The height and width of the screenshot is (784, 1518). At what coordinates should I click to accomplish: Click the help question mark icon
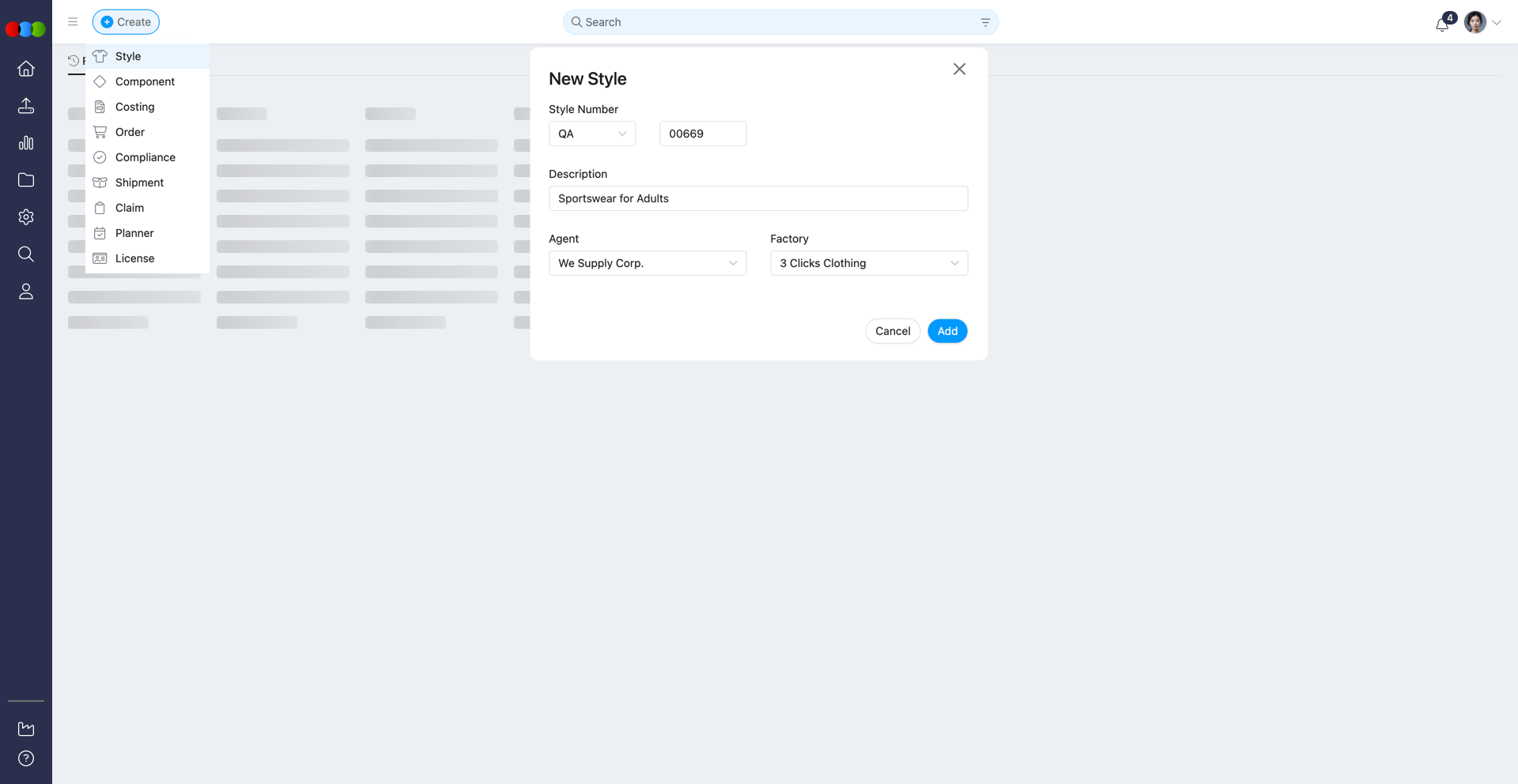(26, 759)
